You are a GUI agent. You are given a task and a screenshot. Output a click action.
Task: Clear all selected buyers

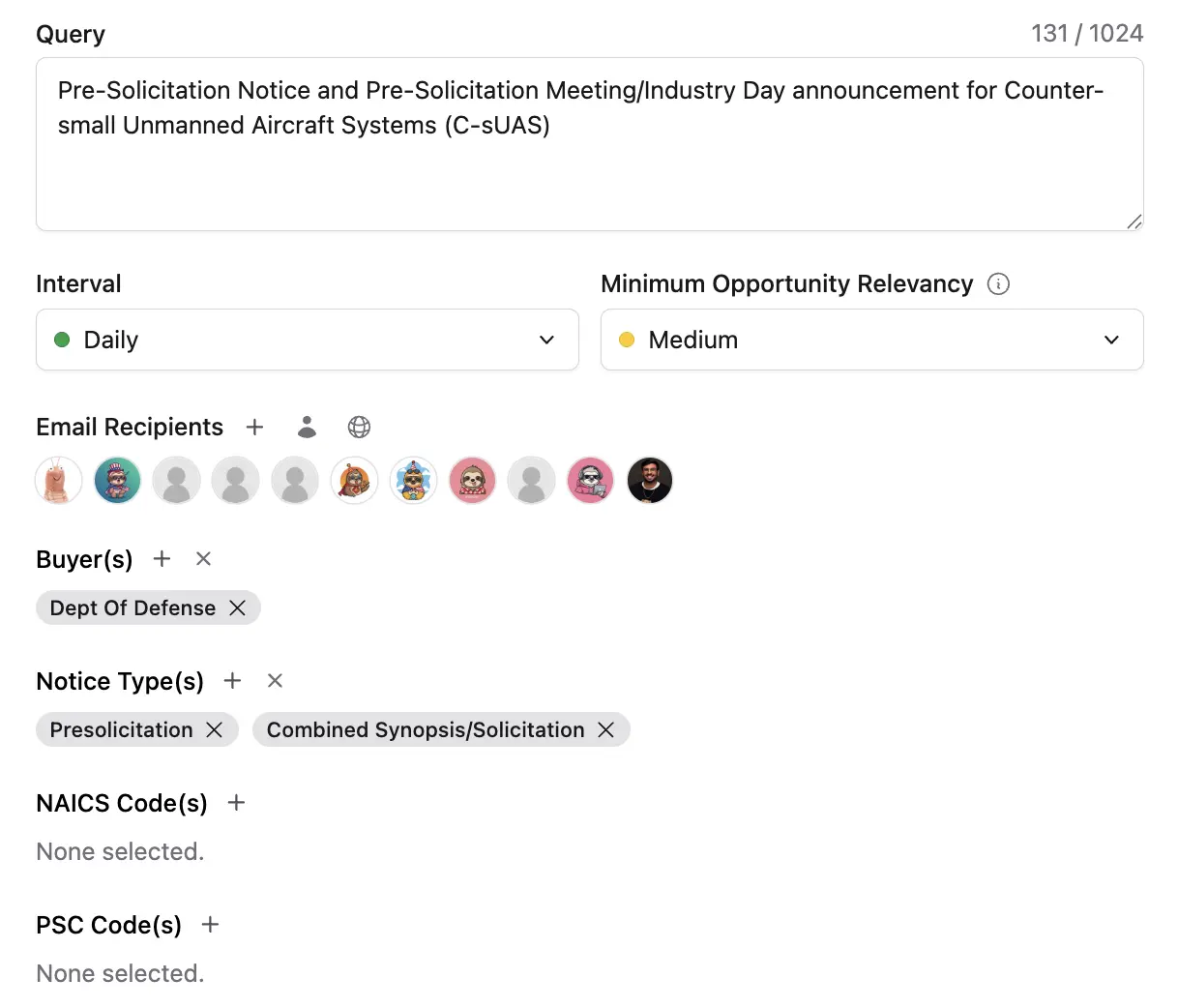203,559
